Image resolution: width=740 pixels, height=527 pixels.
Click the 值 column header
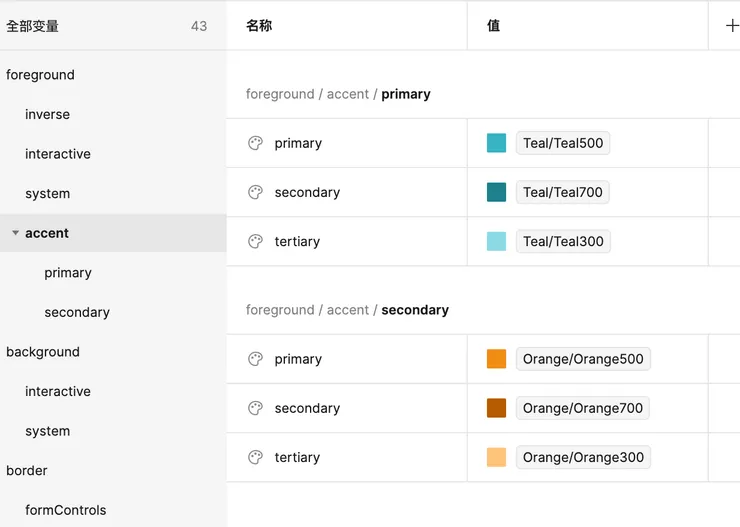(493, 26)
